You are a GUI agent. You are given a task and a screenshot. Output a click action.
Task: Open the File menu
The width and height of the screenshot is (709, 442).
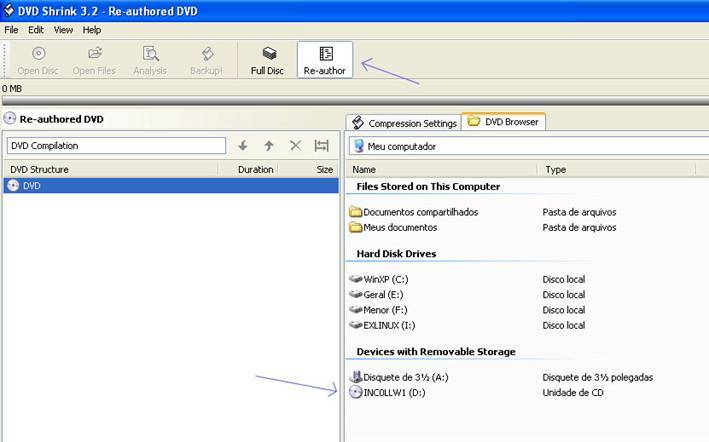[11, 30]
